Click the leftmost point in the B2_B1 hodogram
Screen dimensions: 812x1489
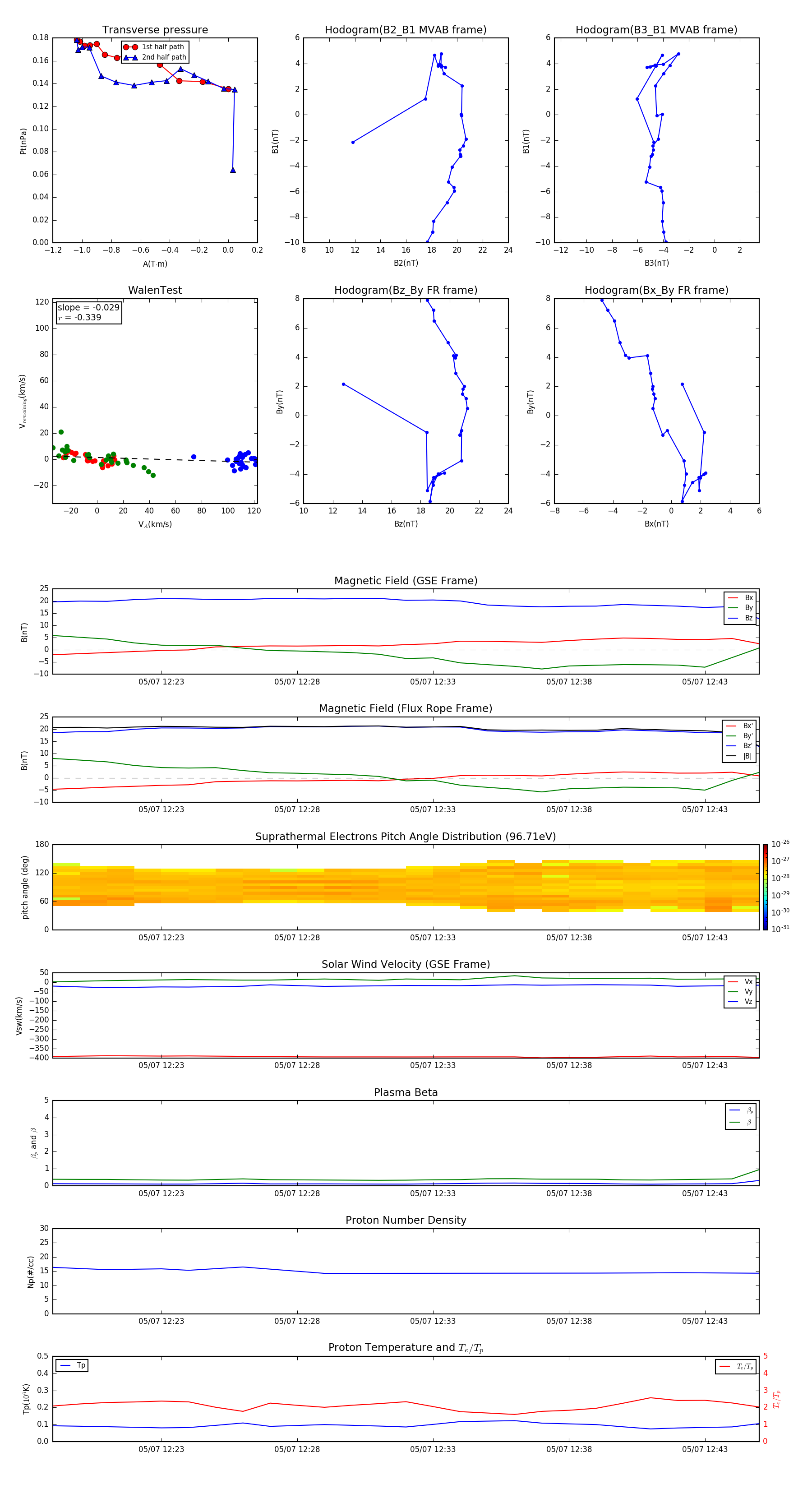[352, 142]
